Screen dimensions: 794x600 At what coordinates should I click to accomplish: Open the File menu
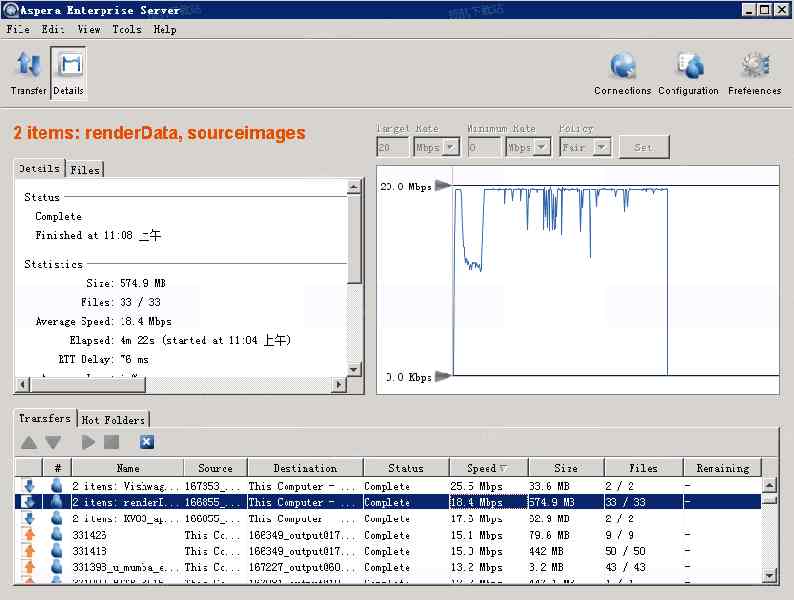(x=18, y=29)
